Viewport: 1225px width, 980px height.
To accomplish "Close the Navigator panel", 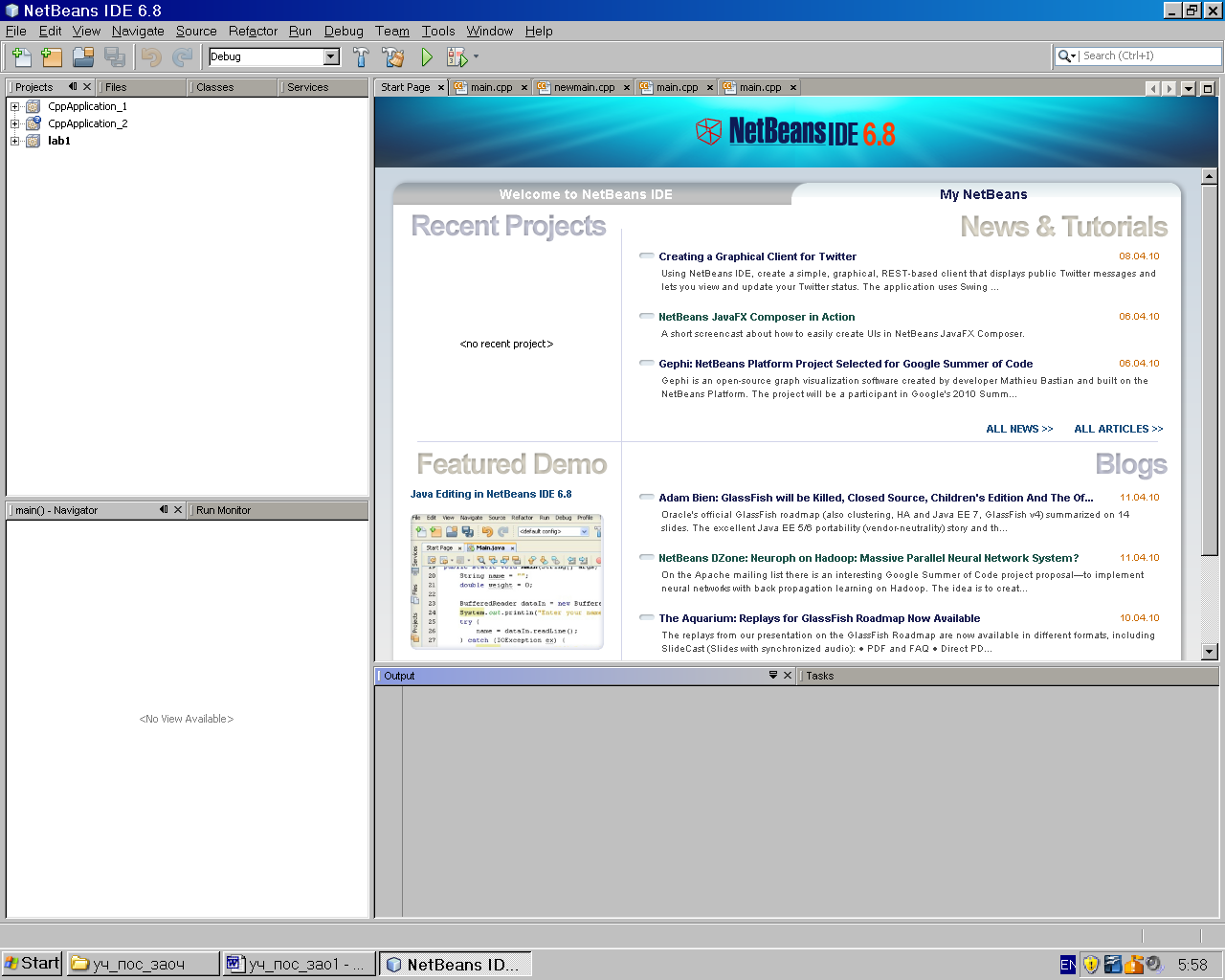I will click(x=178, y=509).
